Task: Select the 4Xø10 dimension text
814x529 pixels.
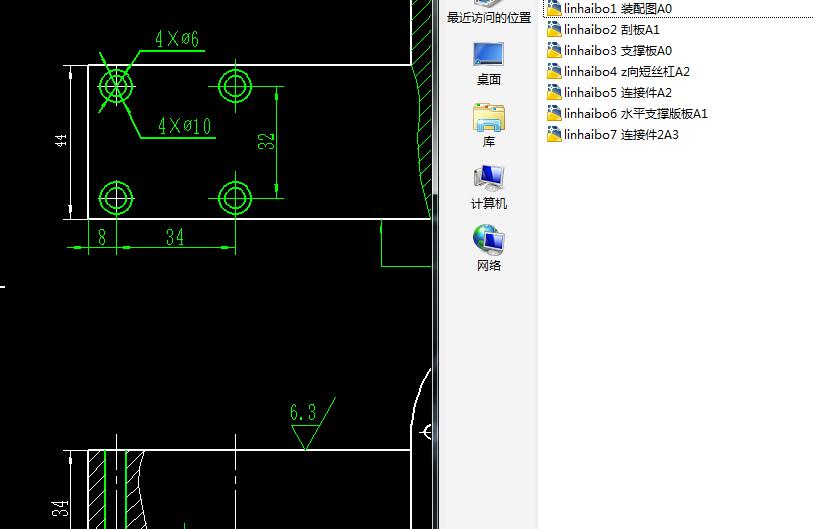Action: tap(185, 126)
